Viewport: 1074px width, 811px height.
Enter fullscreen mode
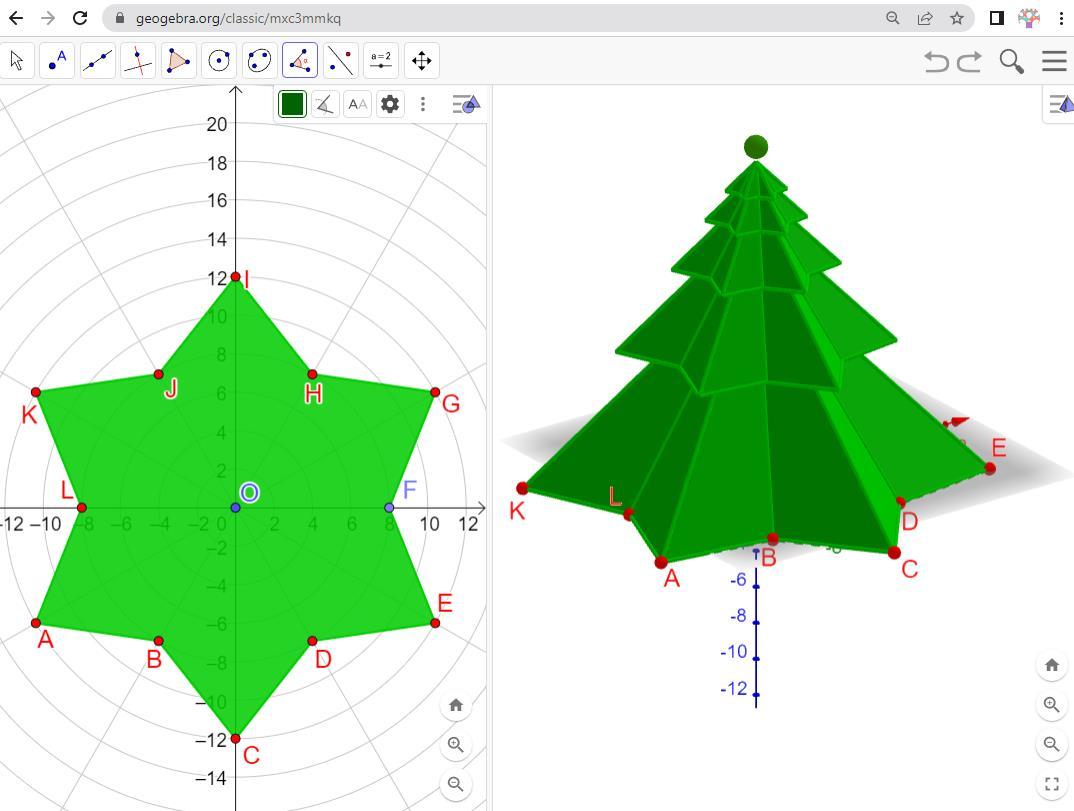click(x=1052, y=784)
